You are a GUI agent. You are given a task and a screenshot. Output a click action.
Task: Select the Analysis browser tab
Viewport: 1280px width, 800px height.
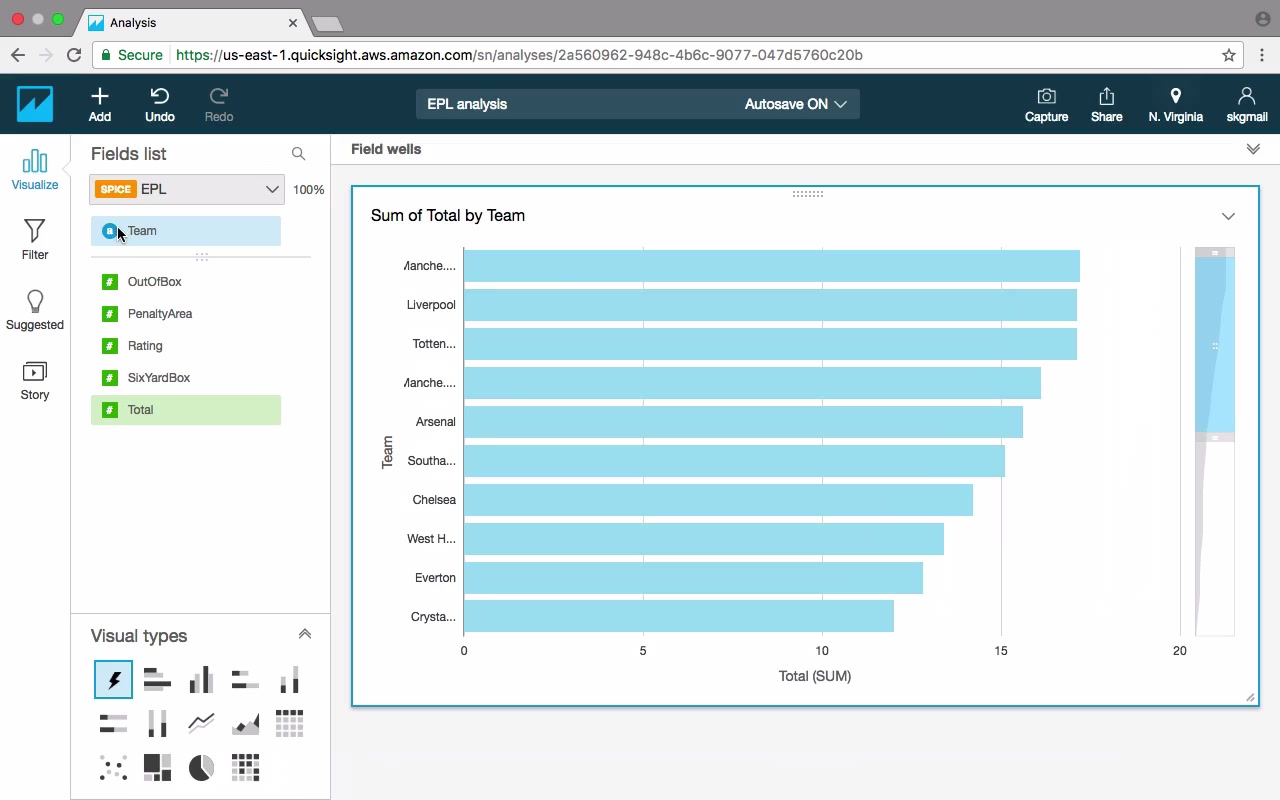tap(194, 22)
